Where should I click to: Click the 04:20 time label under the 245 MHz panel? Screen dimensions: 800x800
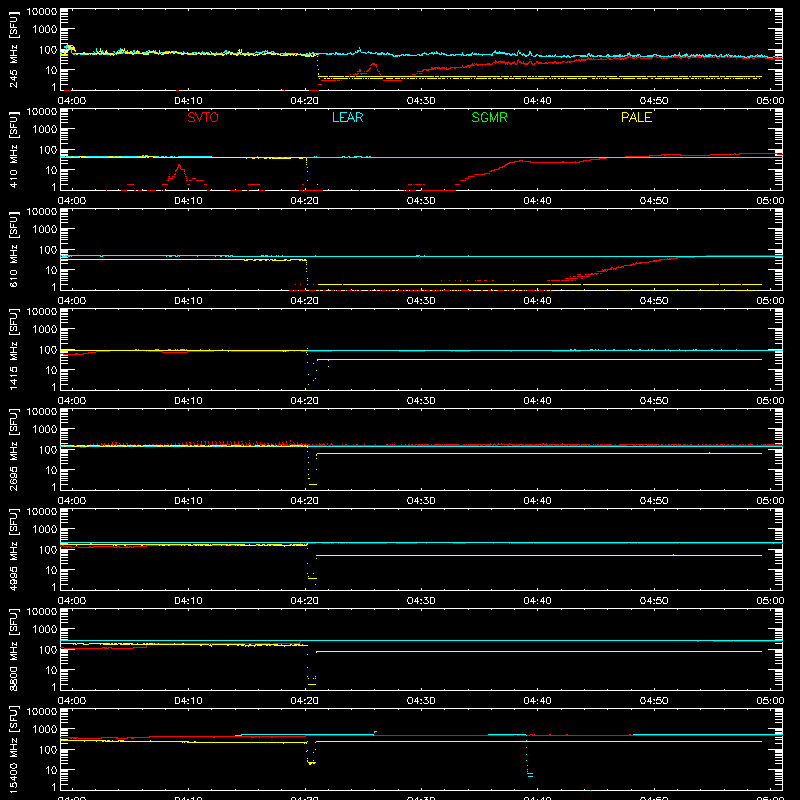(x=305, y=101)
